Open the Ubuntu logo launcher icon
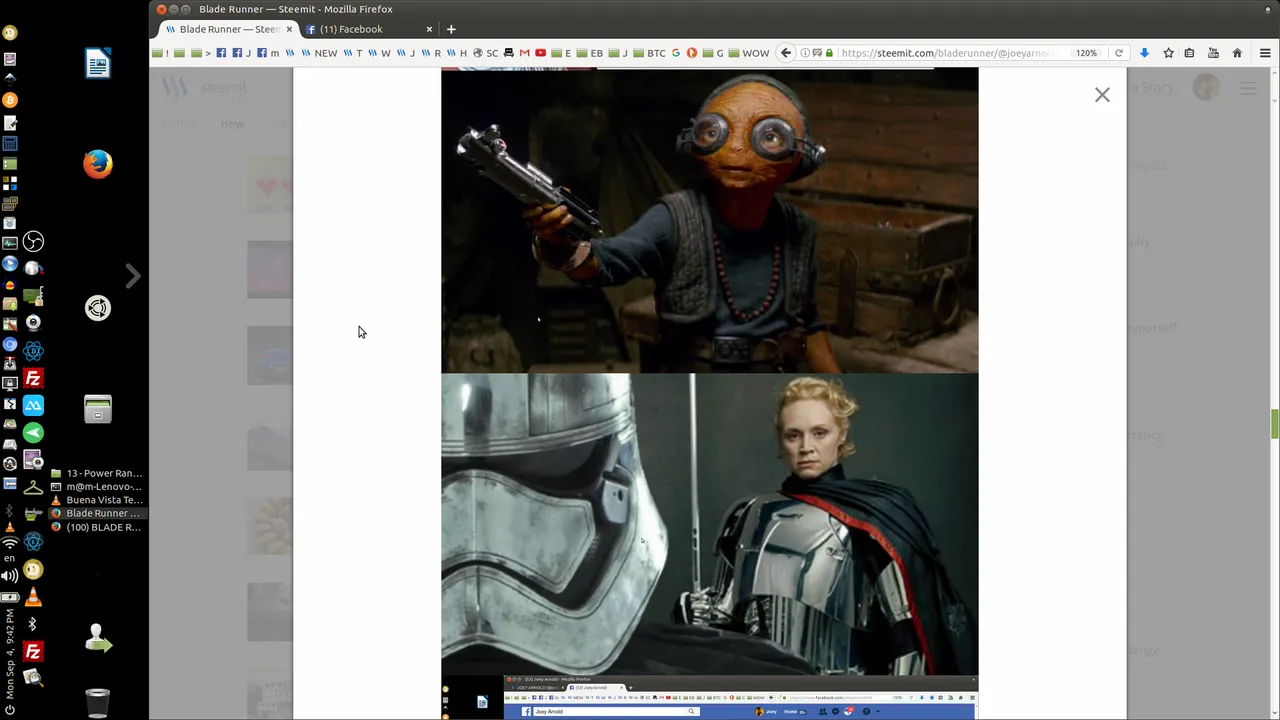Viewport: 1280px width, 720px height. click(98, 308)
